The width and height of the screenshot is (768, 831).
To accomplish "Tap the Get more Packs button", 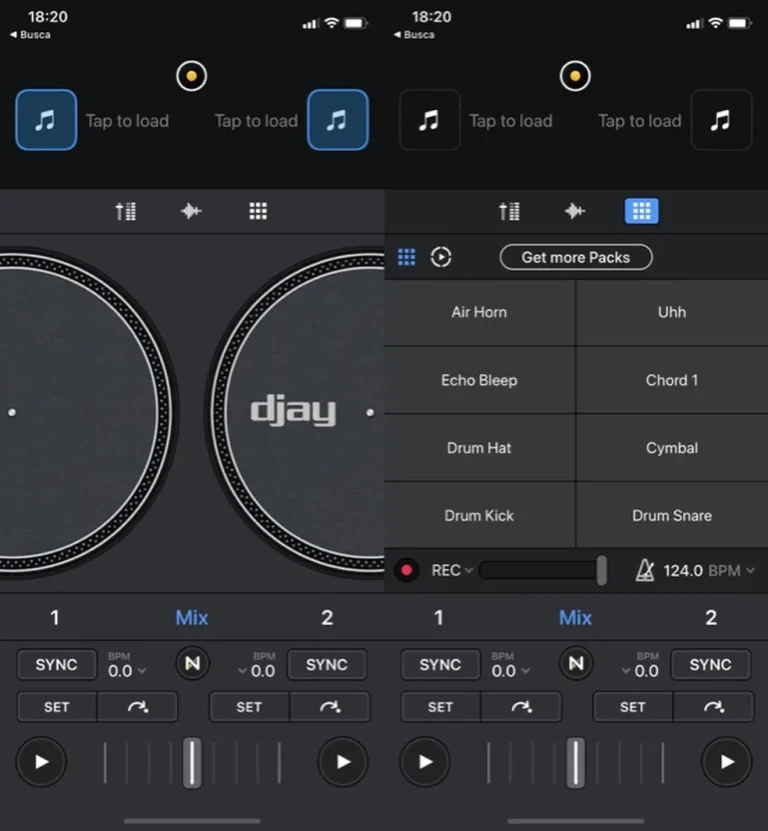I will 576,257.
